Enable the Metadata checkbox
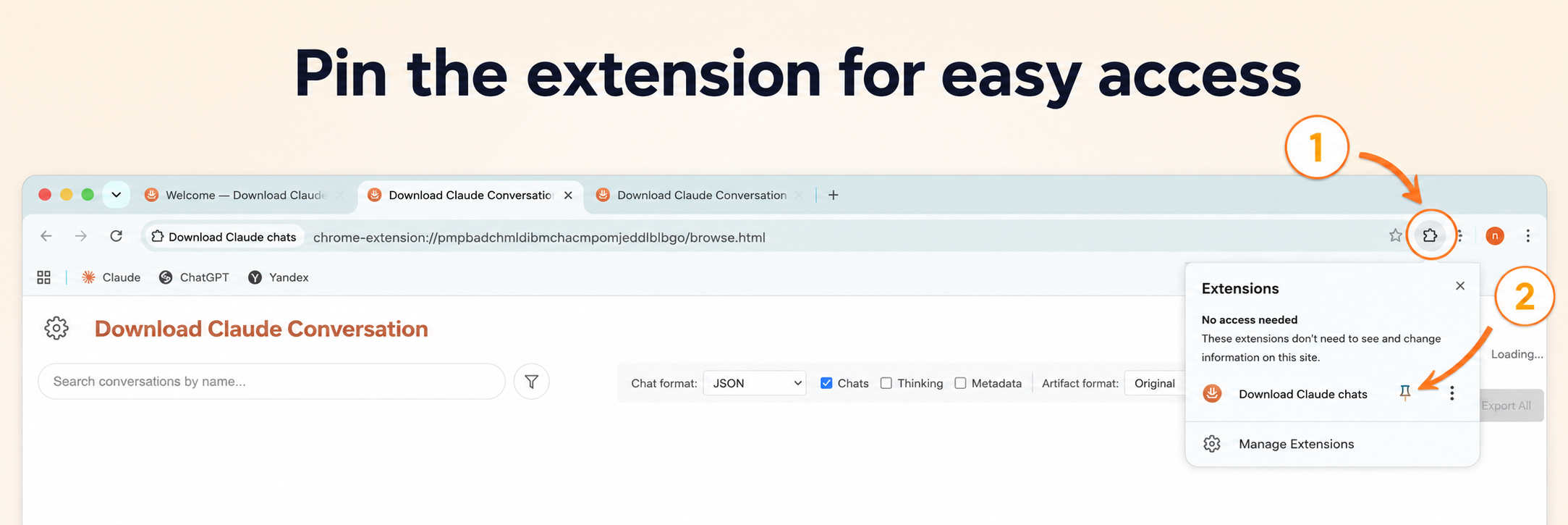Screen dimensions: 1568x525 coord(960,383)
